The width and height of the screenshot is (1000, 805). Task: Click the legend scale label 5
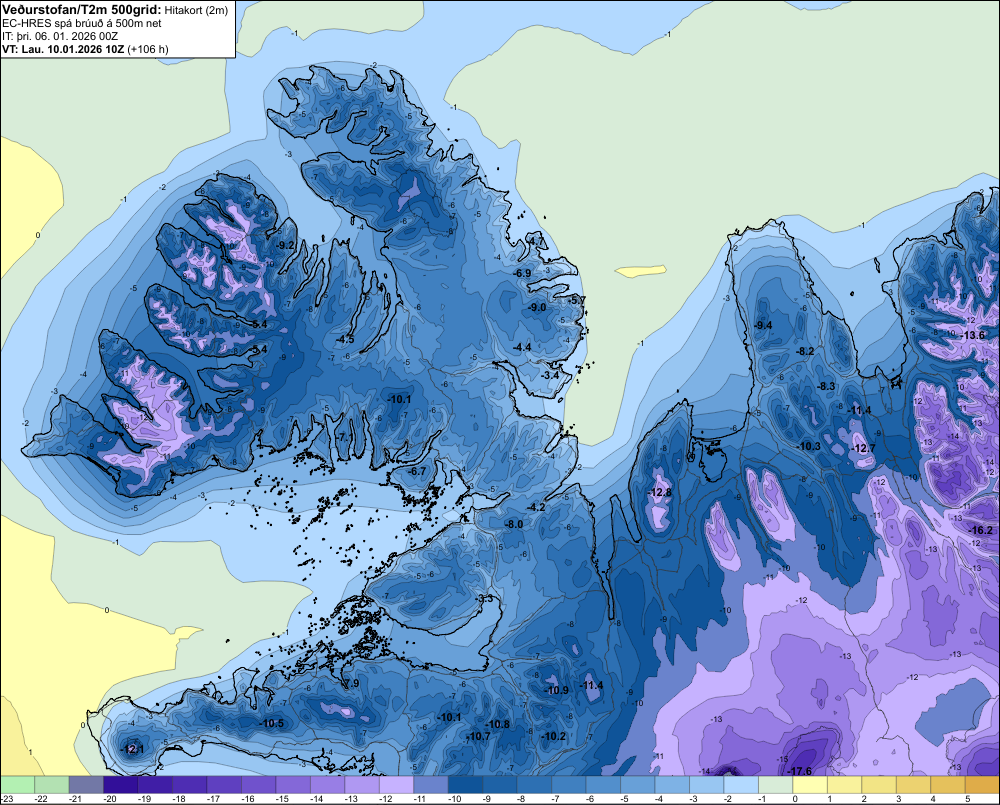[x=967, y=799]
